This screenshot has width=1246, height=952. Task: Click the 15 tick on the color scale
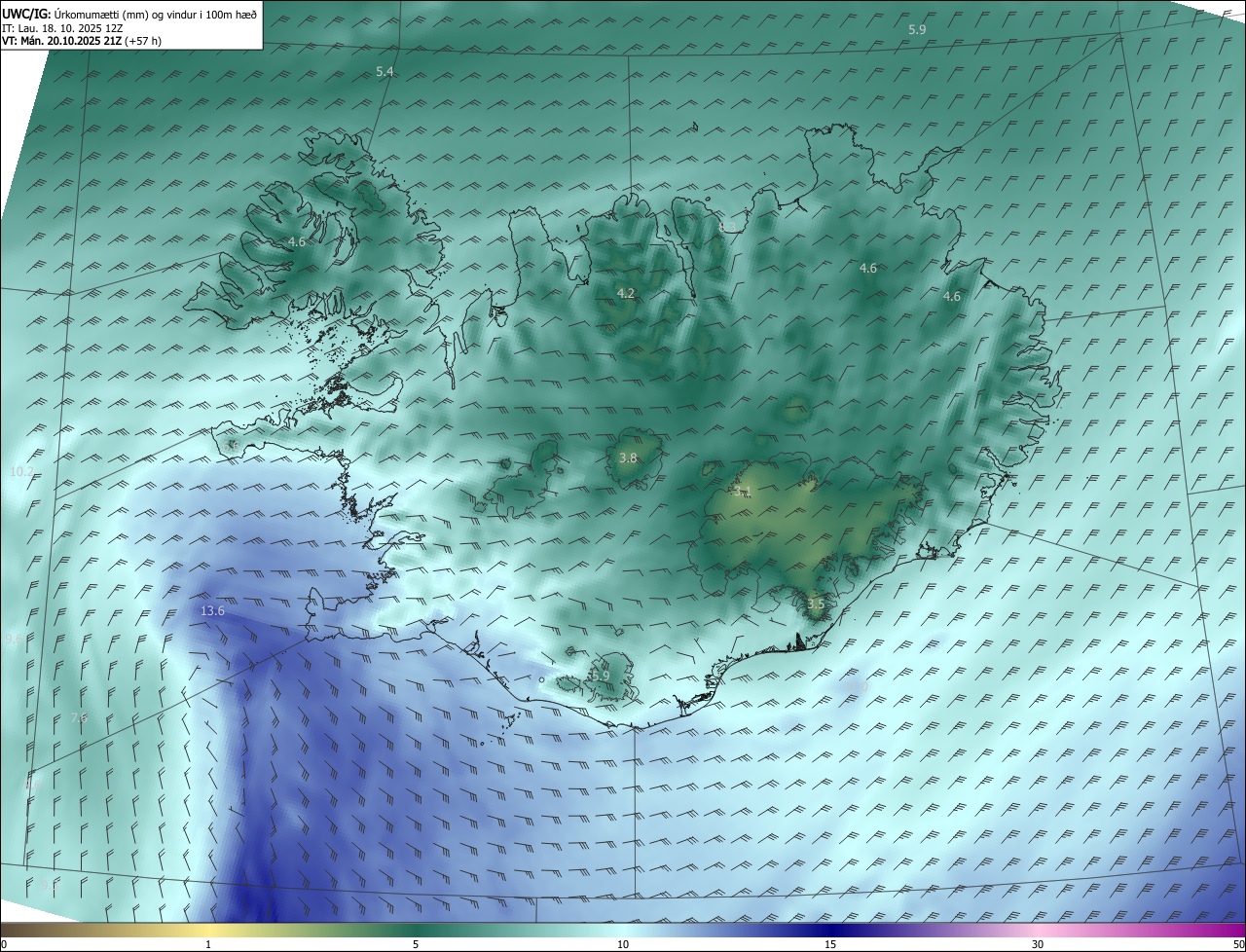830,945
